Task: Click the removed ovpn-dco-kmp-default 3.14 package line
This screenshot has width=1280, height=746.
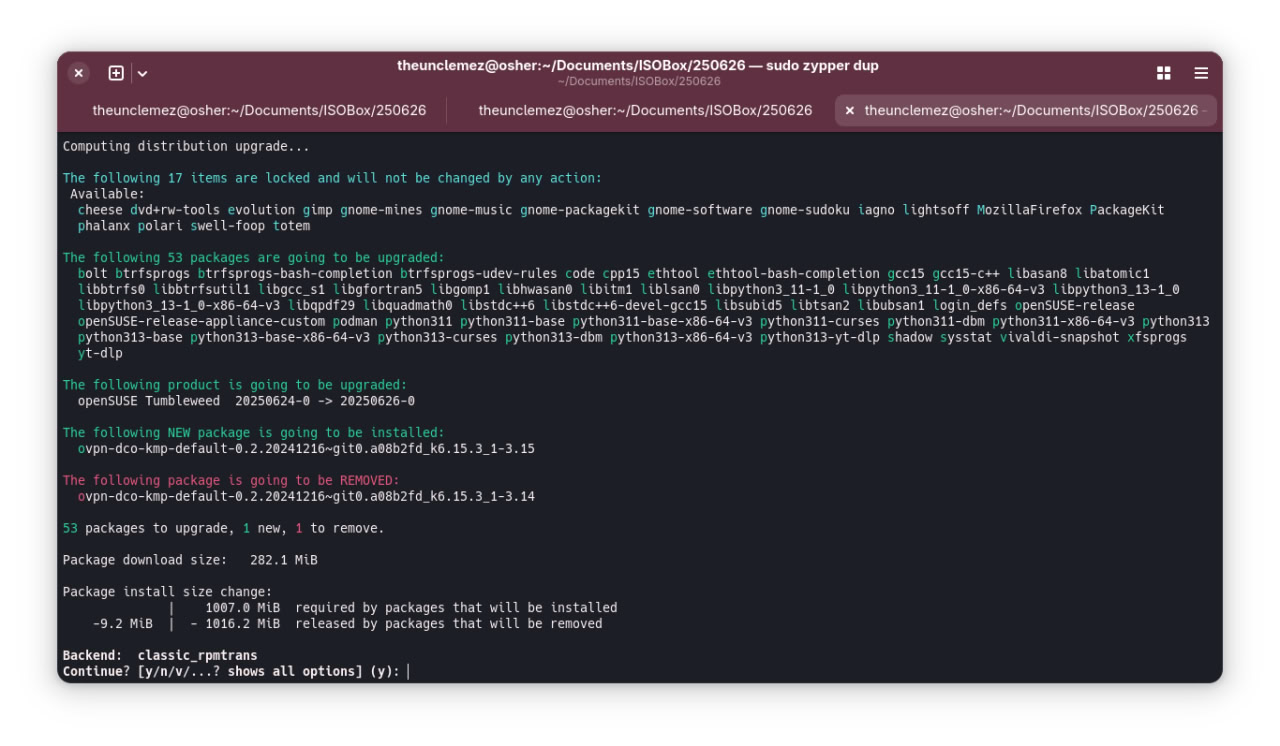Action: 306,497
